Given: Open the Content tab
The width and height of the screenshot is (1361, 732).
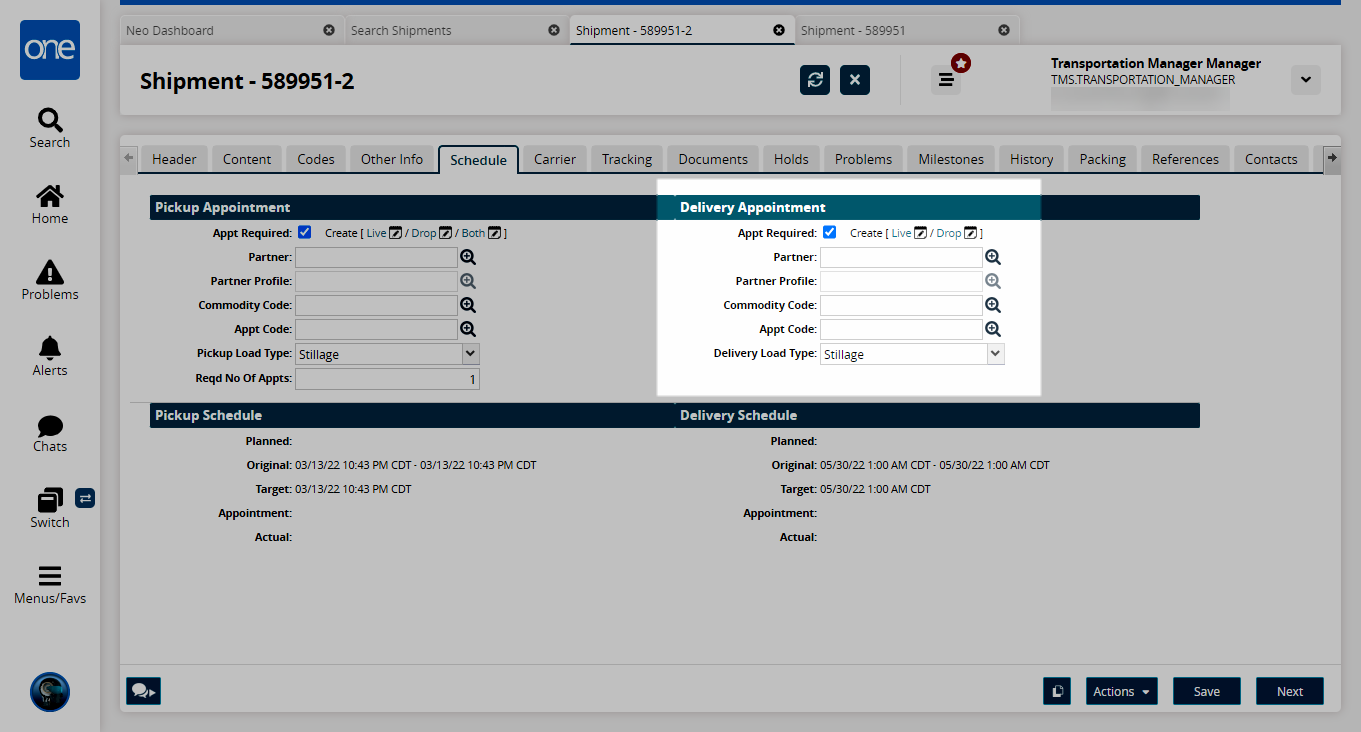Looking at the screenshot, I should 247,159.
